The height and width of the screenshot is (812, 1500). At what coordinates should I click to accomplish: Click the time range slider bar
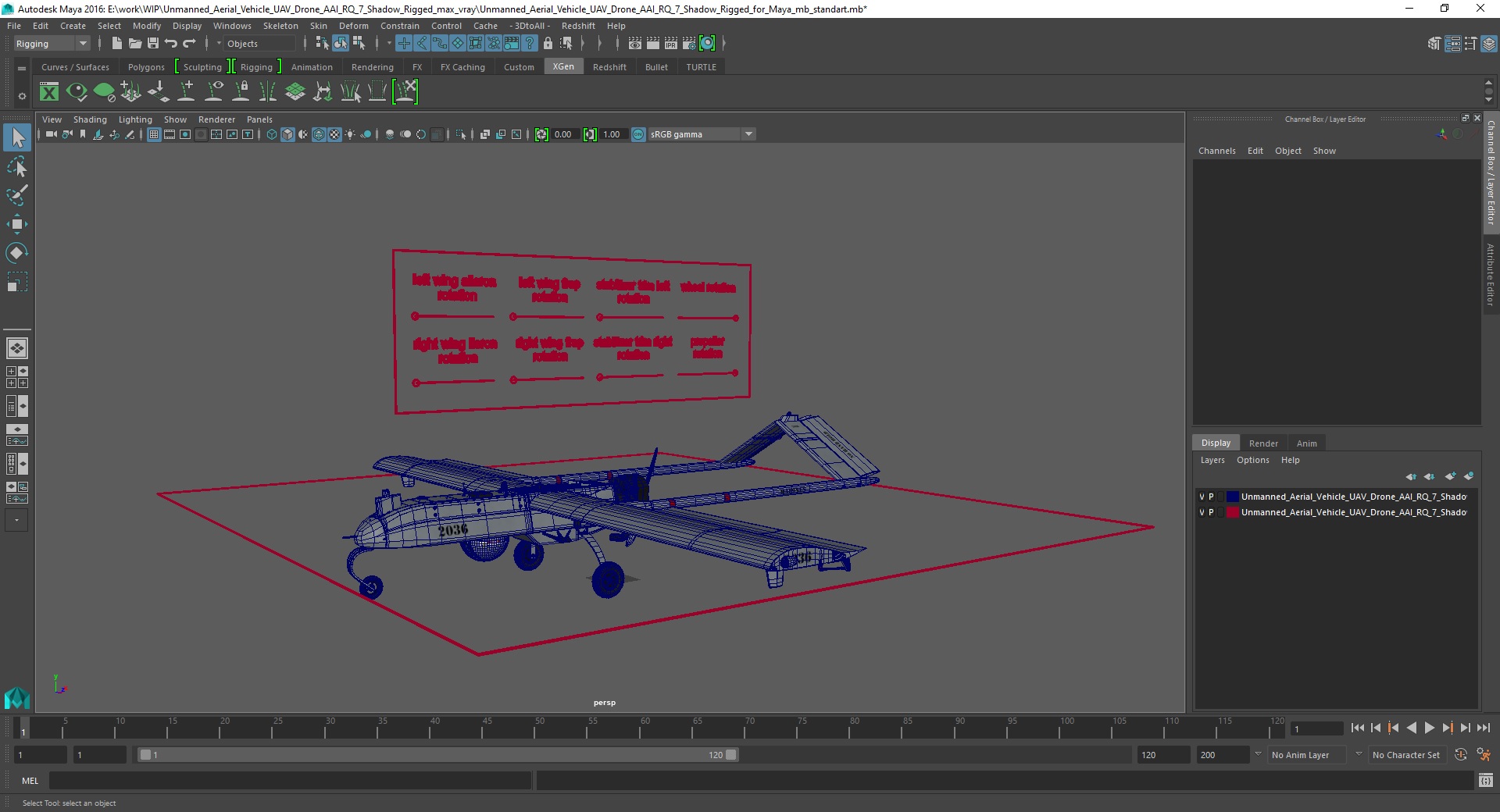point(437,755)
